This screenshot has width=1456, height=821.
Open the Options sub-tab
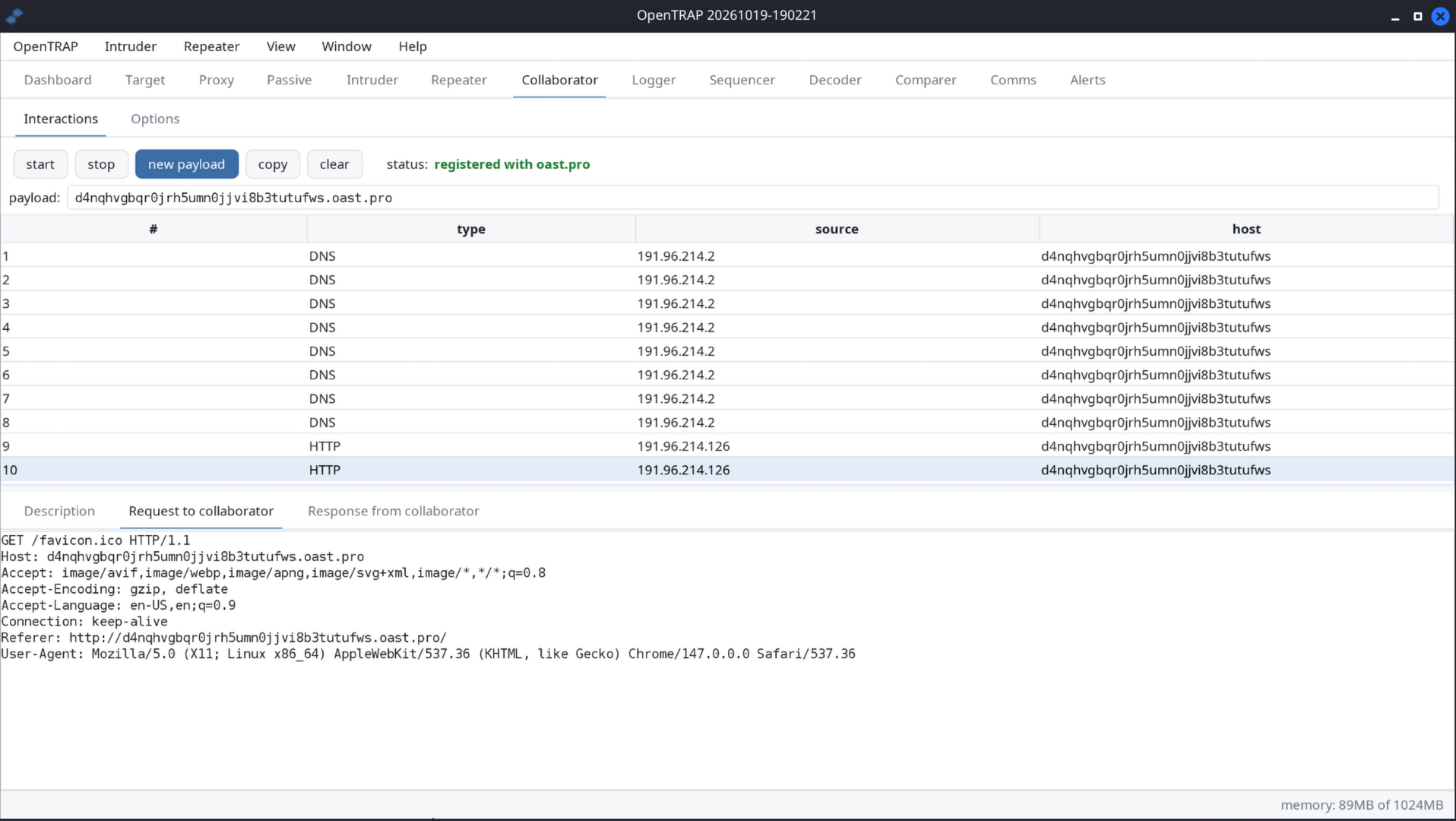[155, 119]
